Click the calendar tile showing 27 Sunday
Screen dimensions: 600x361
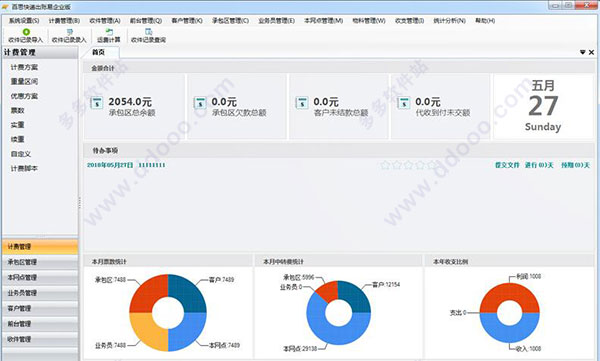click(x=543, y=106)
